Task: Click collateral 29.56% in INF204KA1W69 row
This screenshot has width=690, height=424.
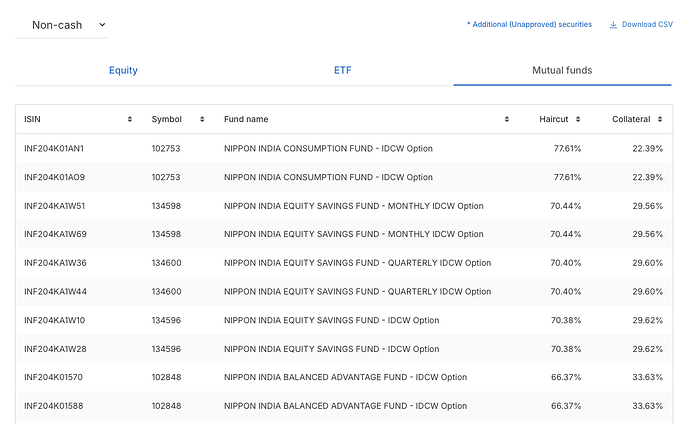Action: point(647,234)
